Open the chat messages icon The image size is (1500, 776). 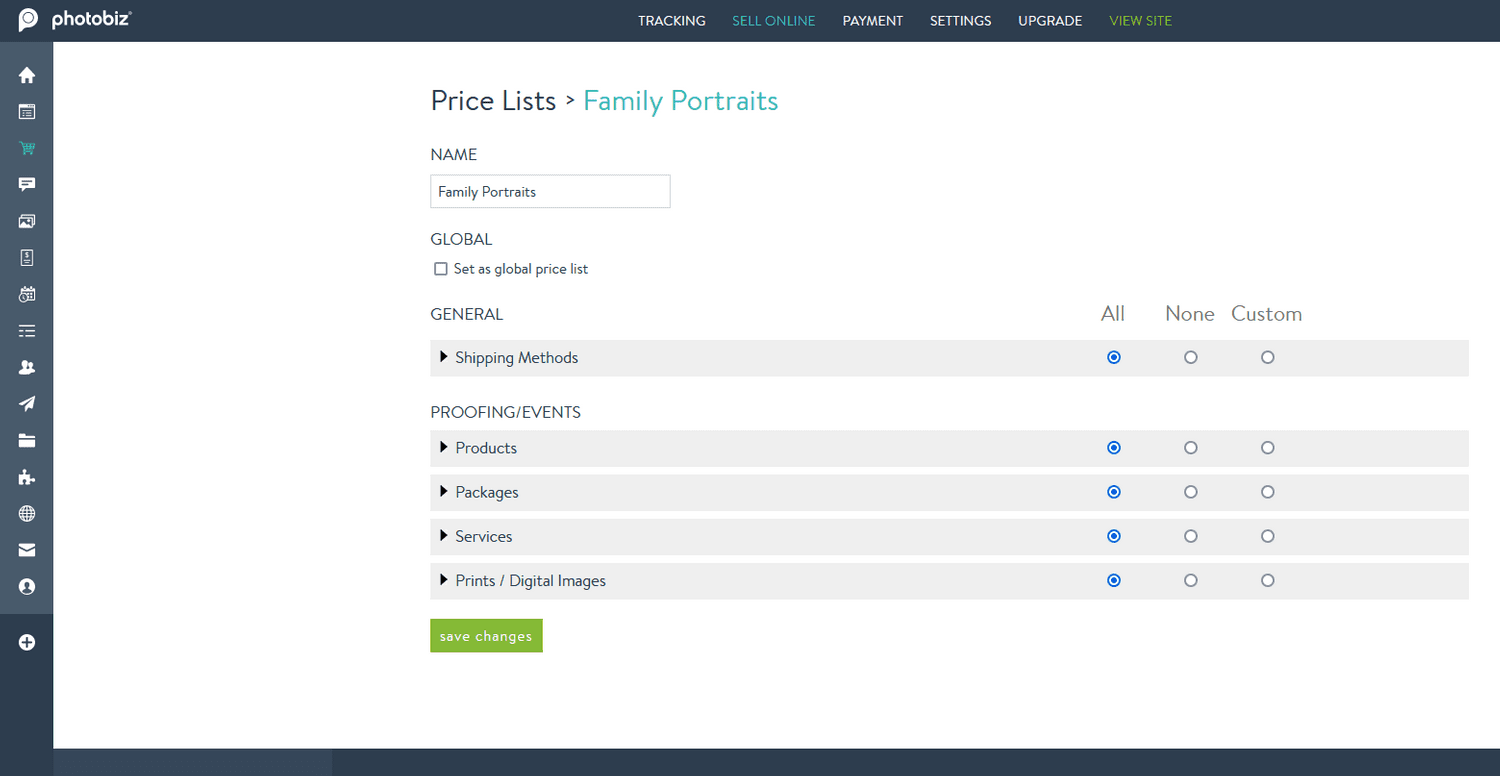(x=27, y=184)
